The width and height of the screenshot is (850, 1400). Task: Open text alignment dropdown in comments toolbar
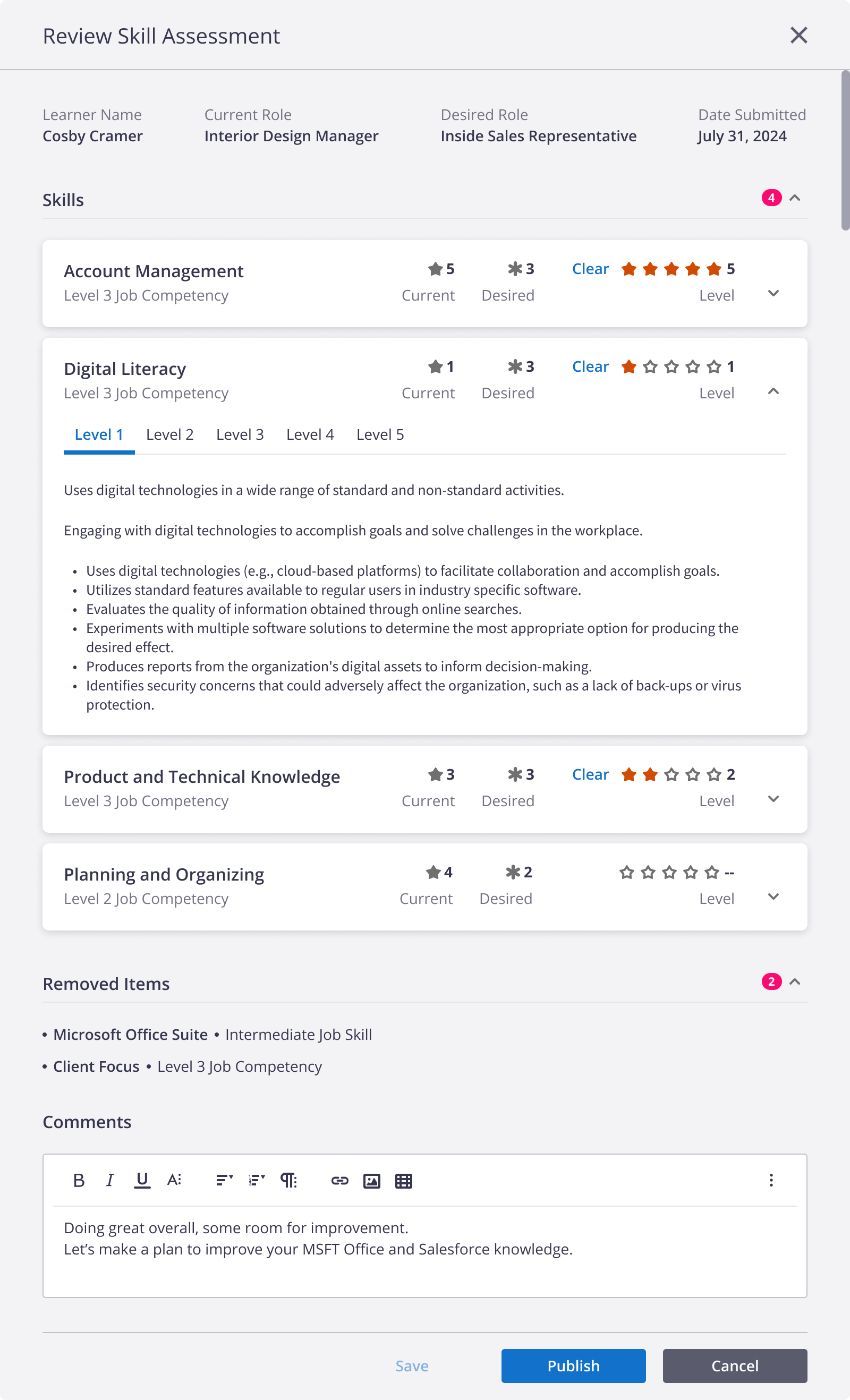tap(224, 1181)
